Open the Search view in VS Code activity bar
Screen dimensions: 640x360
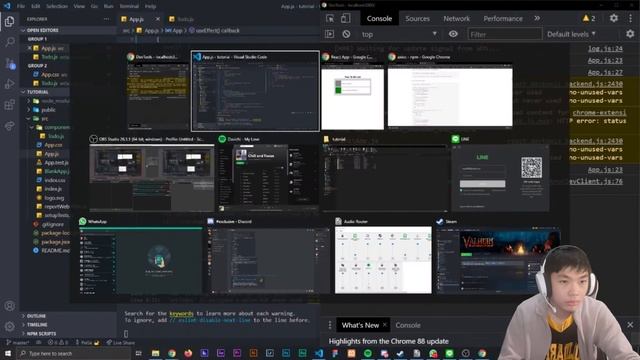[9, 42]
